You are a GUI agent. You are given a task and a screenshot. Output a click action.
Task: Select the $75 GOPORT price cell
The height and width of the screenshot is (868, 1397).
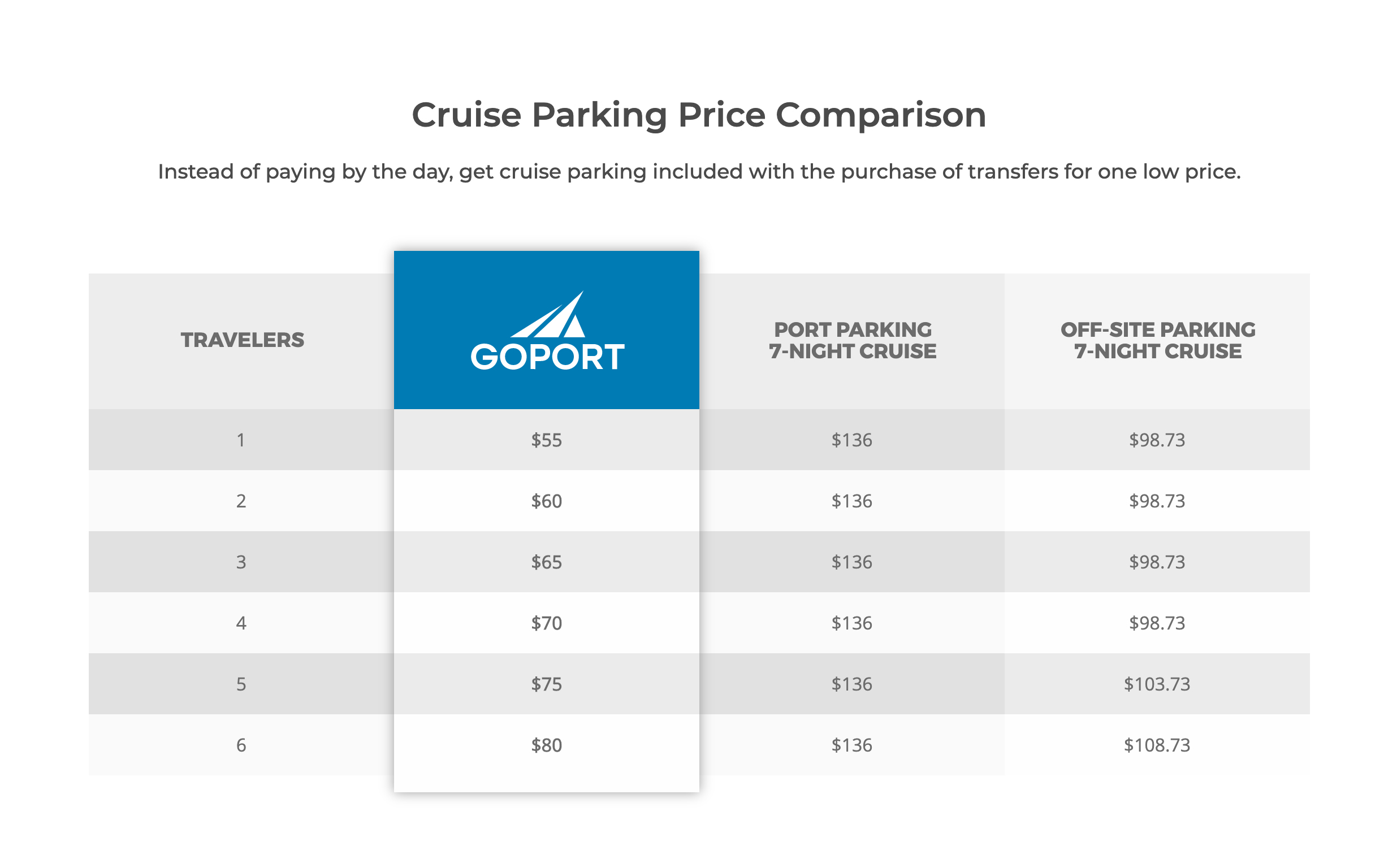pyautogui.click(x=546, y=684)
